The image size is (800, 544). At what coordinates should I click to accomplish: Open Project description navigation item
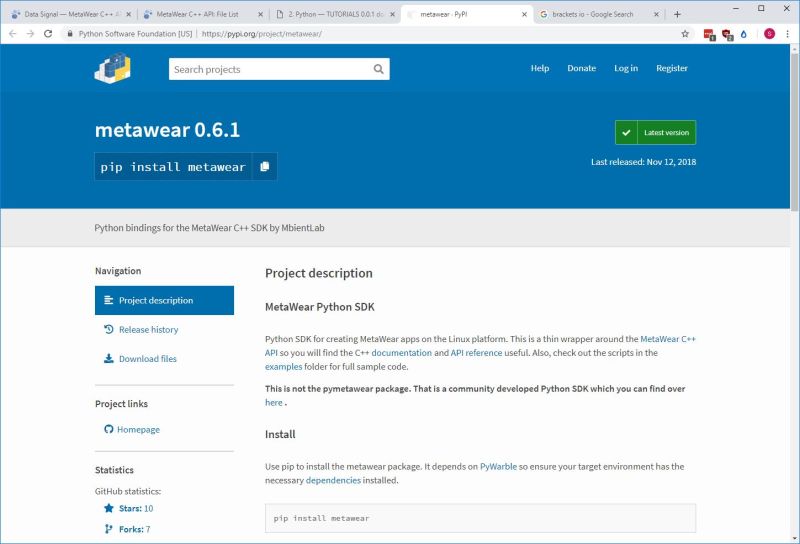(x=164, y=300)
